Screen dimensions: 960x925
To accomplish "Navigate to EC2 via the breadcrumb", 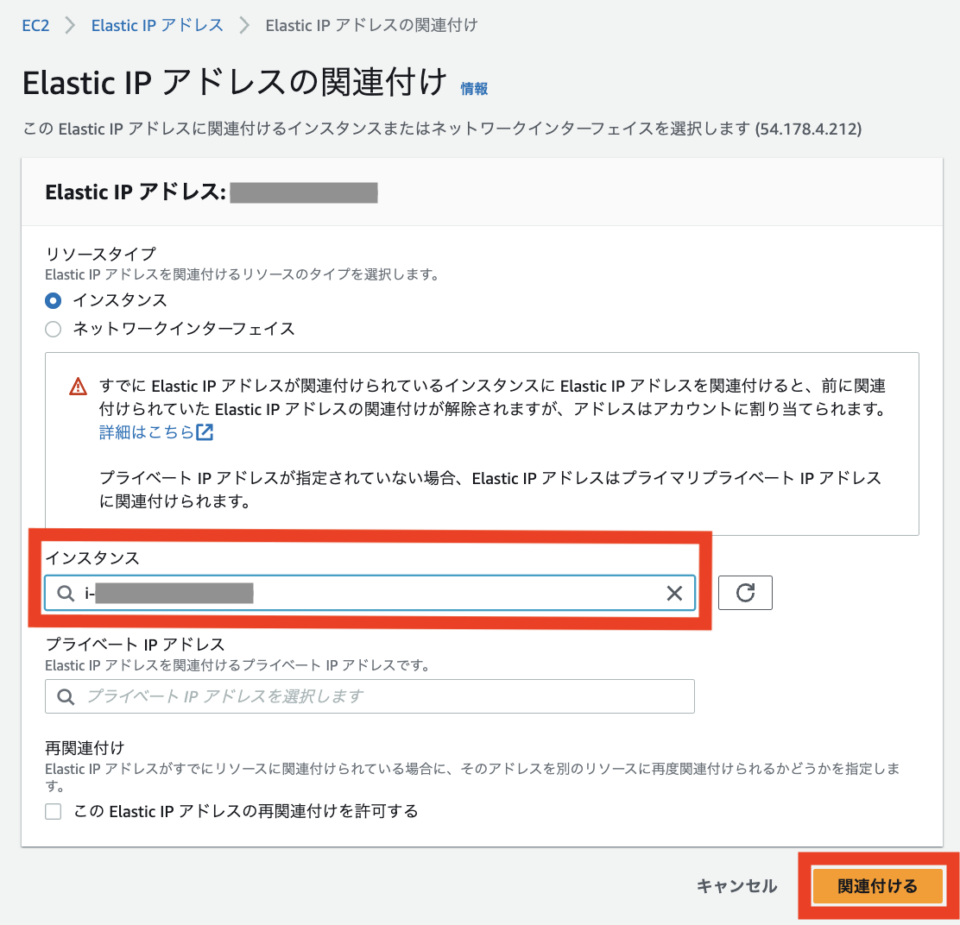I will 34,25.
